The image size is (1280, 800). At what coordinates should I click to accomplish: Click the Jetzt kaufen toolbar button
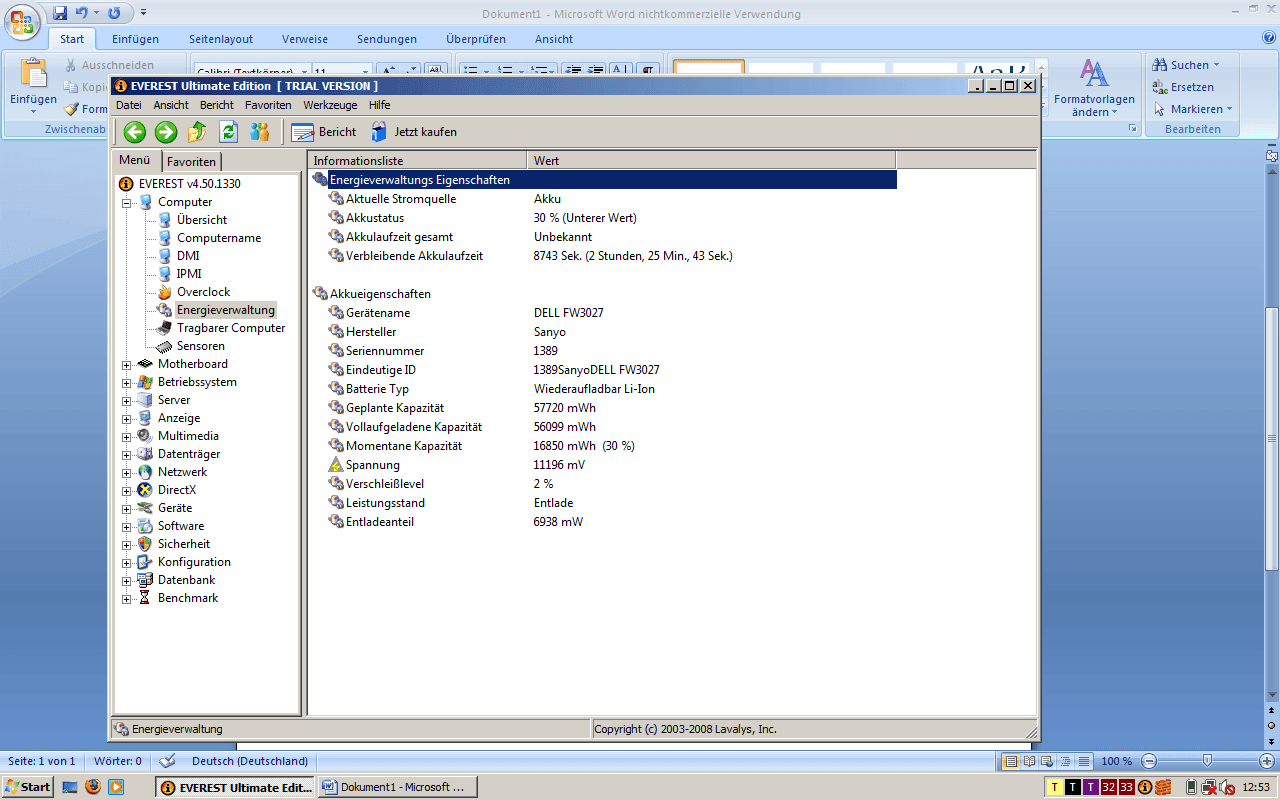(x=414, y=132)
